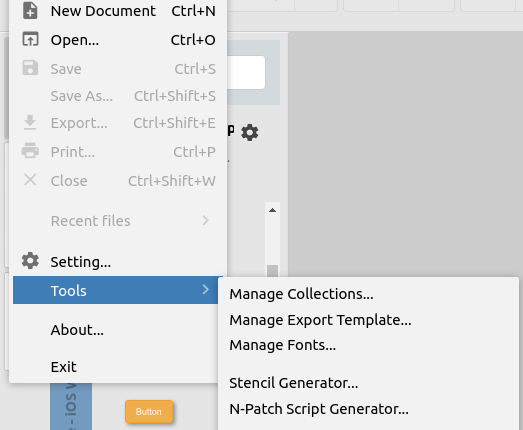Open N-Patch Script Generator
Image resolution: width=523 pixels, height=430 pixels.
tap(319, 409)
